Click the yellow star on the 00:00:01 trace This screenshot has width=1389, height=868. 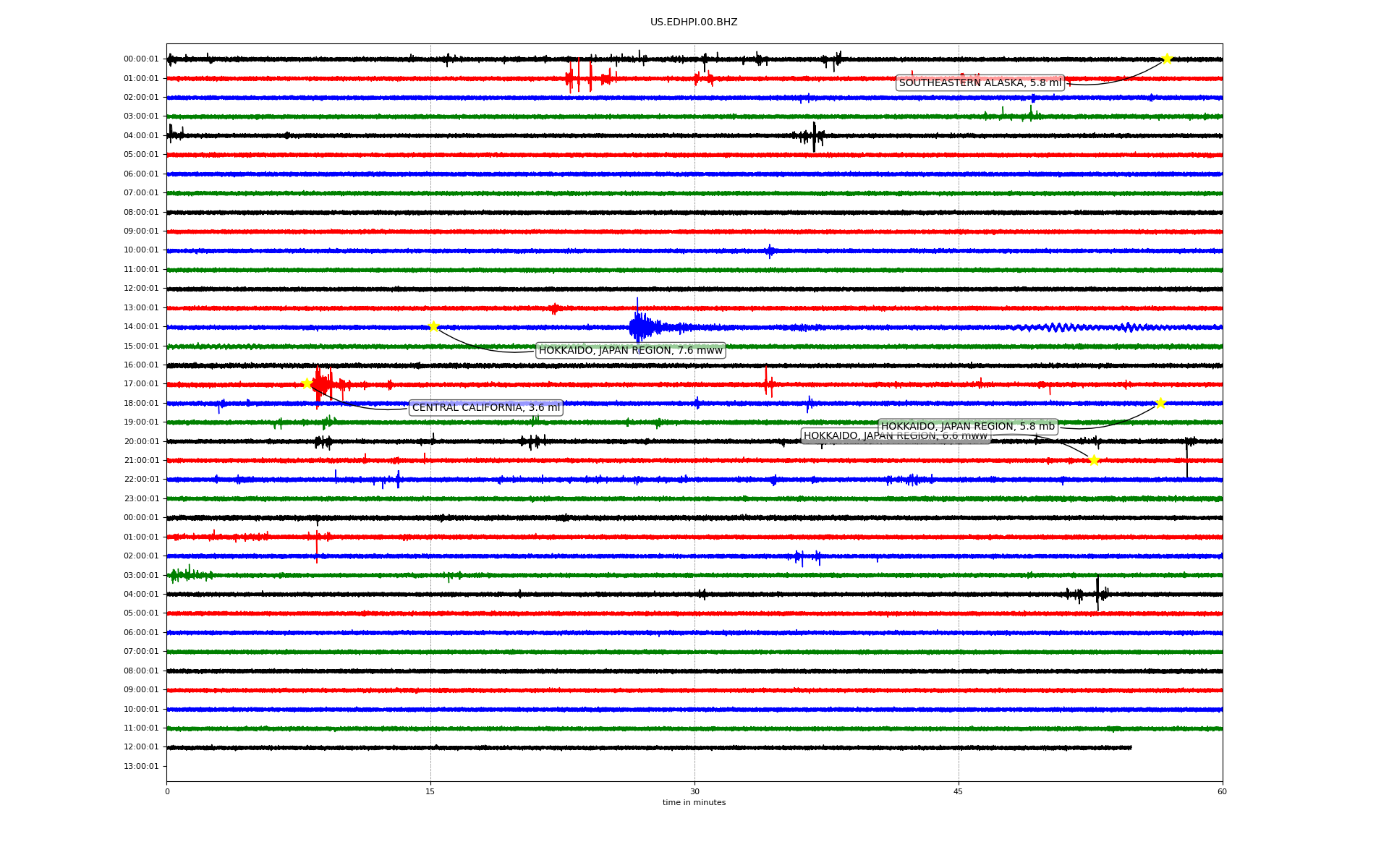[1166, 59]
